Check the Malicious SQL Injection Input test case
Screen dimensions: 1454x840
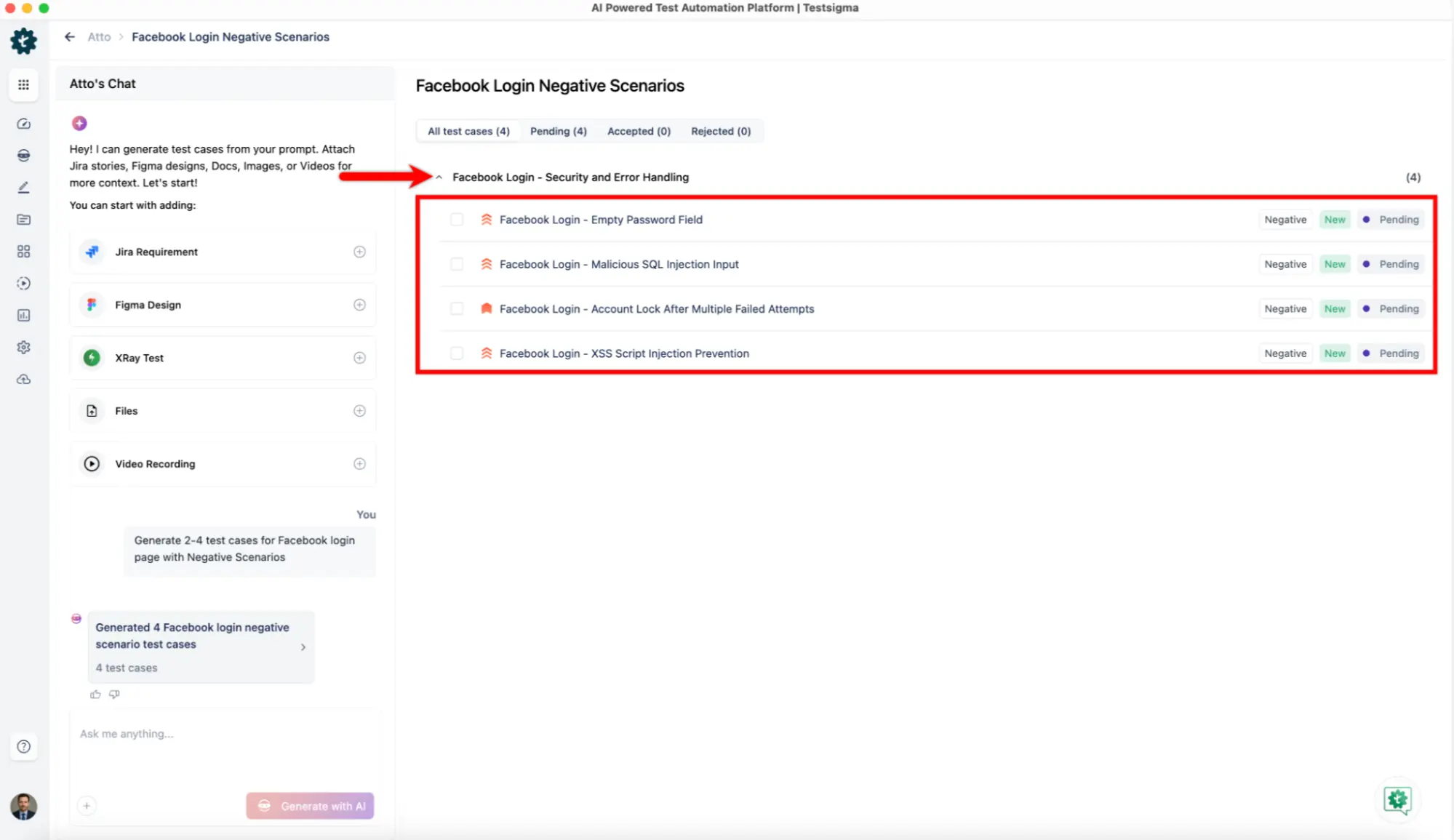pos(457,264)
